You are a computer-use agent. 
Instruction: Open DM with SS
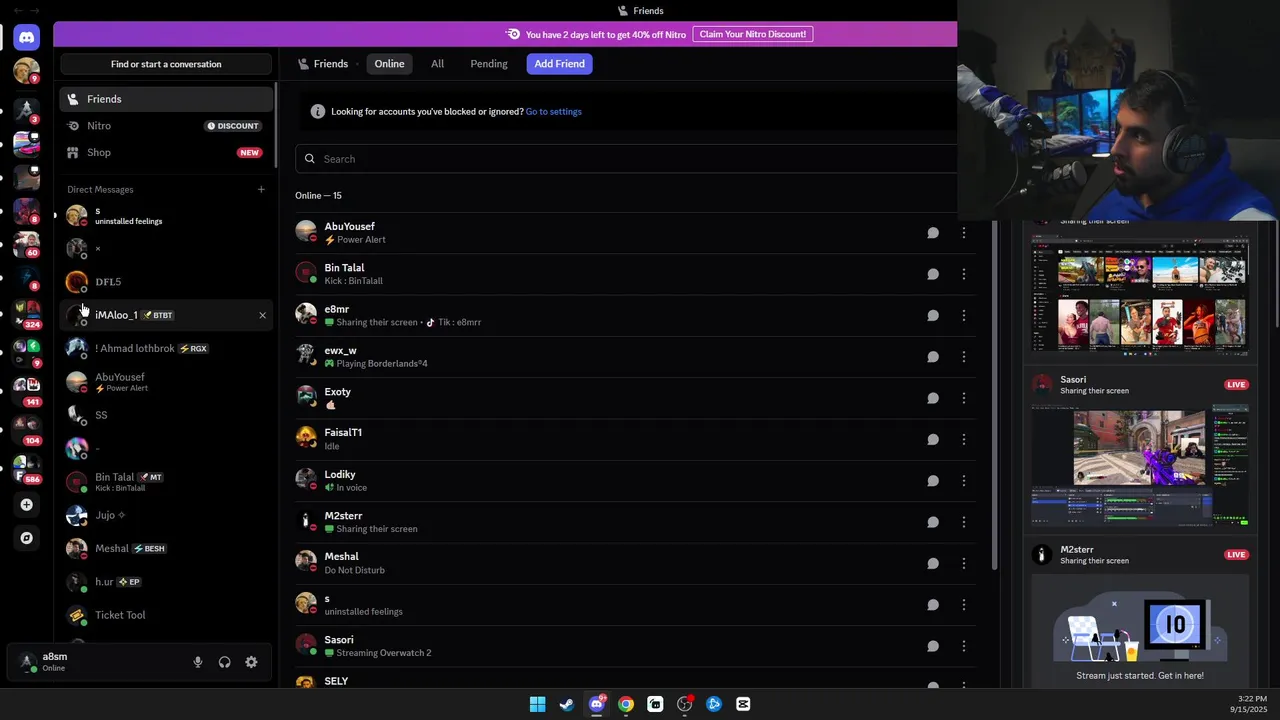[166, 415]
